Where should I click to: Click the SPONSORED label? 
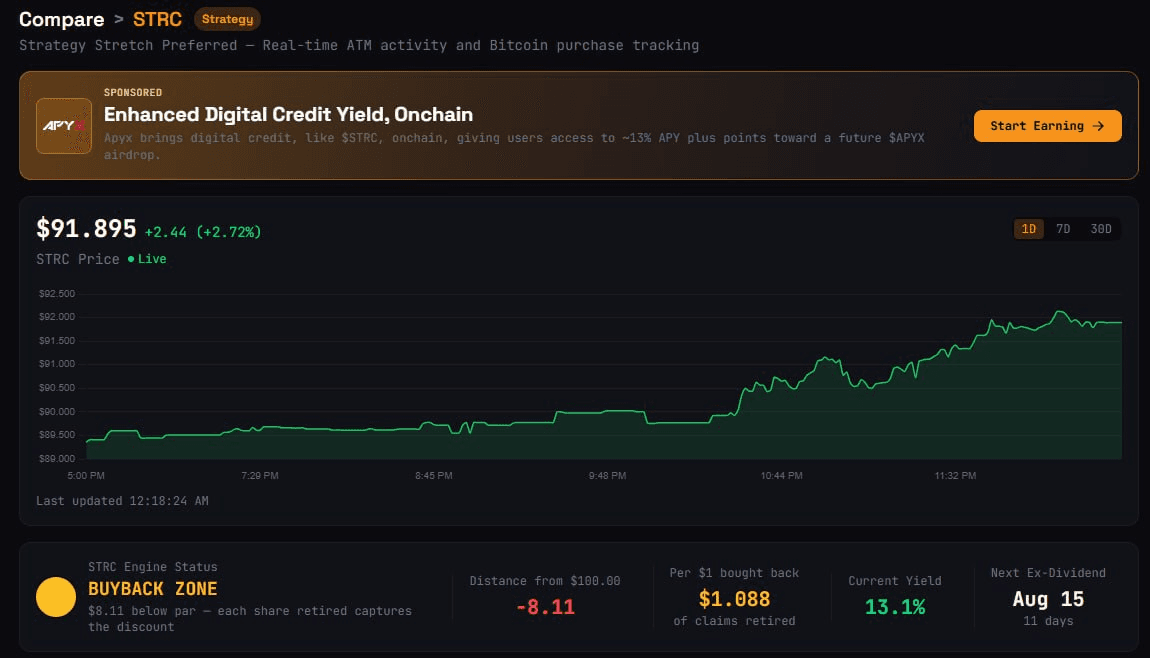click(x=133, y=92)
